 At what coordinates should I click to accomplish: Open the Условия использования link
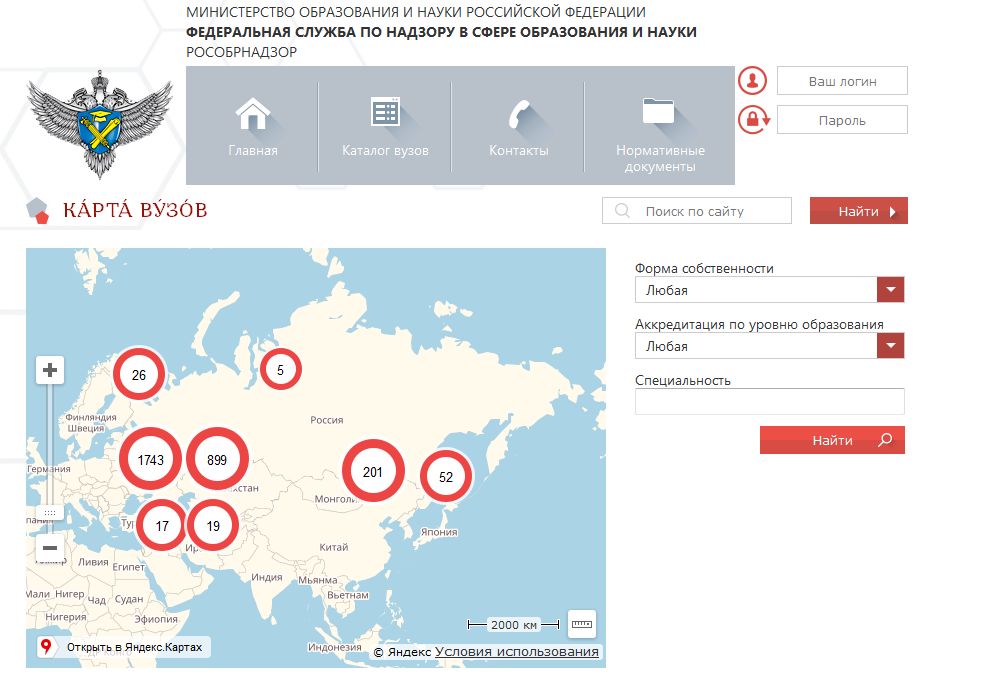tap(516, 651)
